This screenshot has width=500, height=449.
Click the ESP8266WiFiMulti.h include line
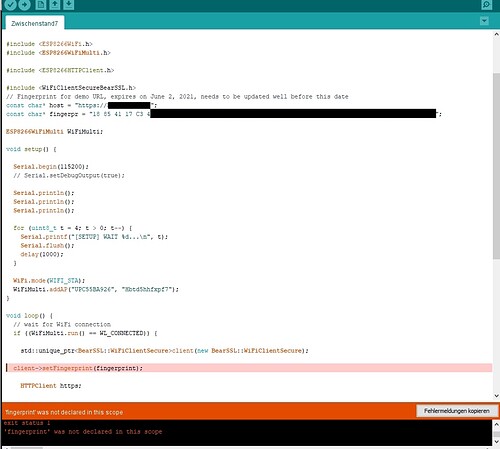(58, 53)
